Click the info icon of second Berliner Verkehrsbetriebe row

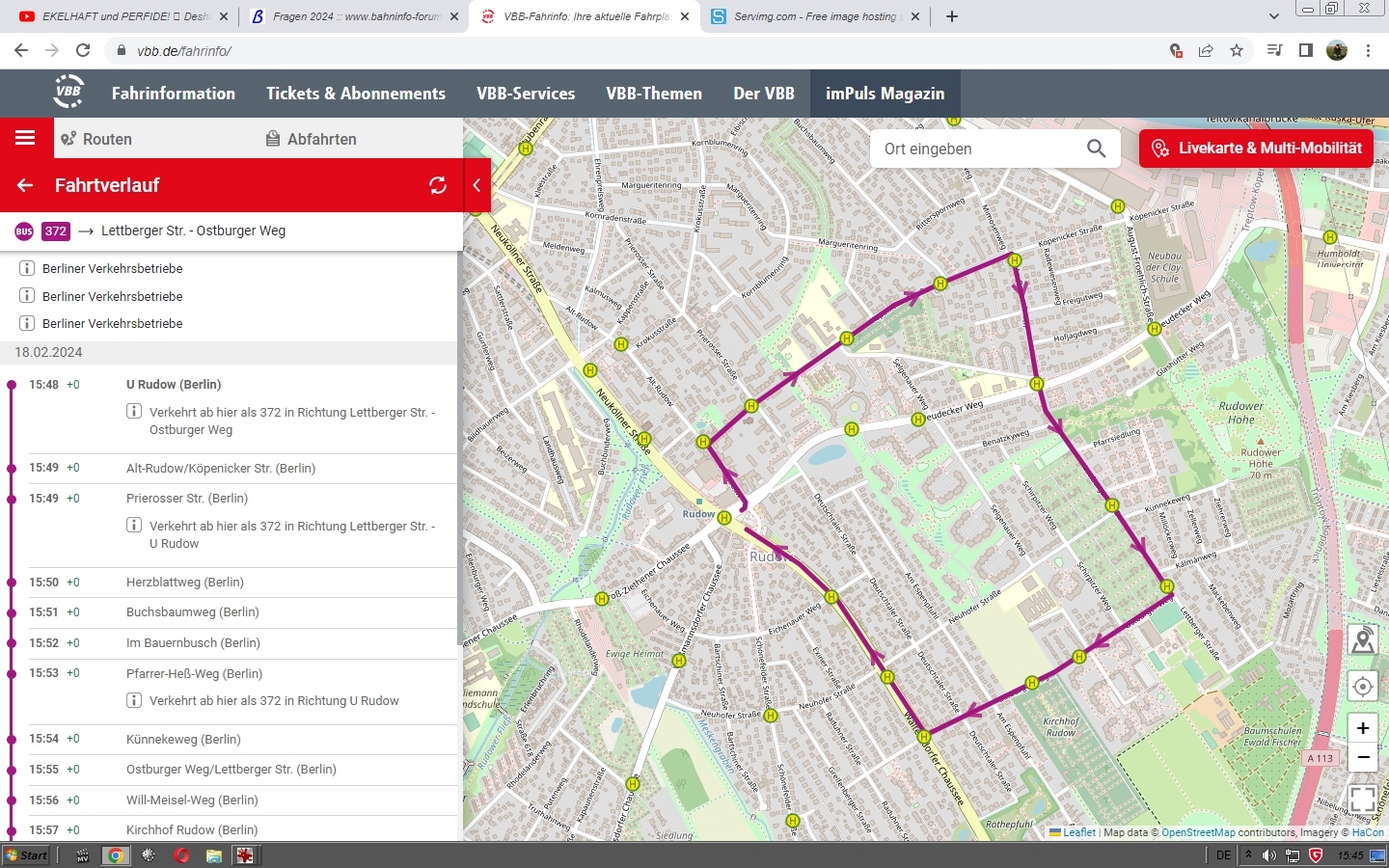[x=27, y=295]
